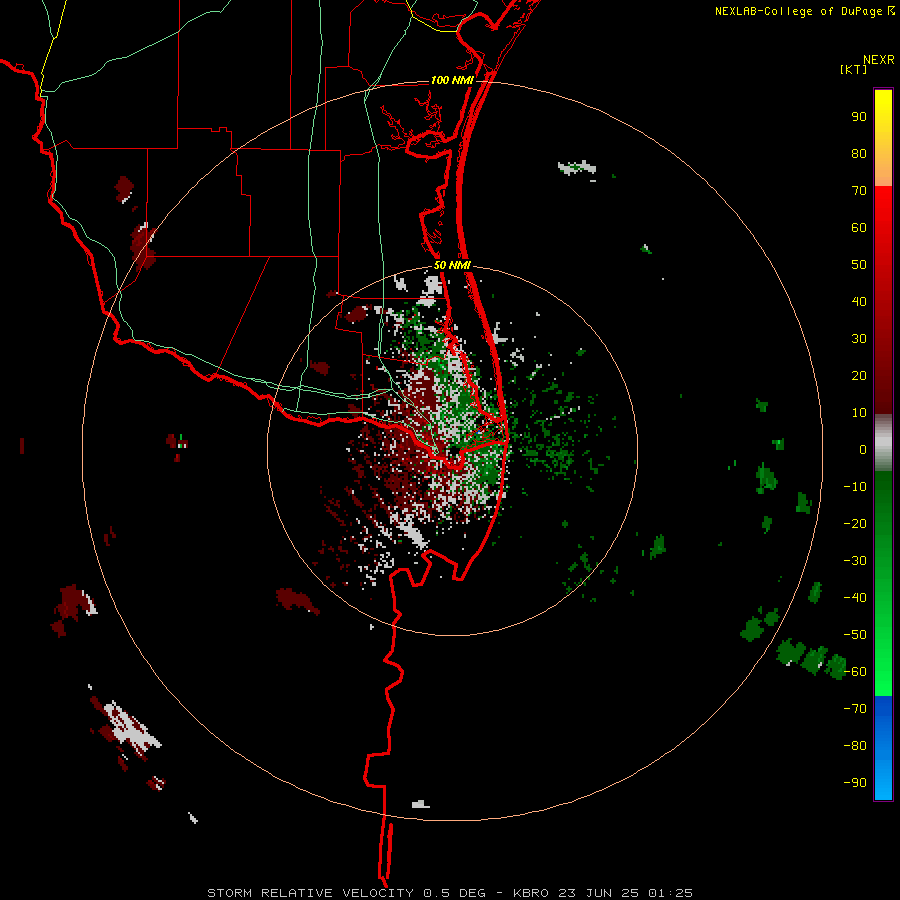Image resolution: width=900 pixels, height=900 pixels.
Task: Click the 80 value on velocity scale
Action: (859, 154)
